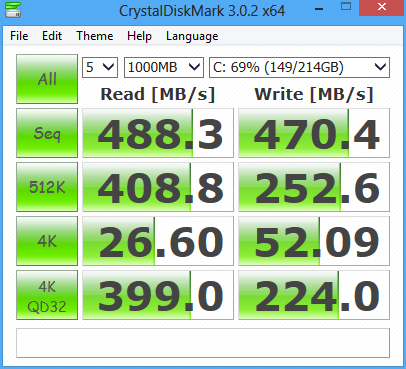The image size is (406, 369).
Task: Open the File menu
Action: (x=19, y=36)
